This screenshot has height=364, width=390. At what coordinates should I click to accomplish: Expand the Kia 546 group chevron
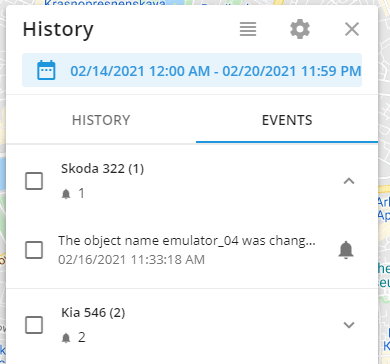[x=349, y=325]
